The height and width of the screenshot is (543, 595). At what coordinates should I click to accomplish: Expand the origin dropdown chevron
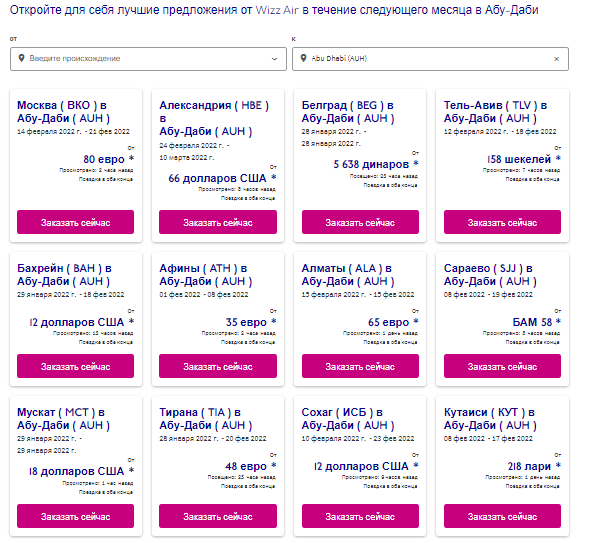pyautogui.click(x=274, y=59)
